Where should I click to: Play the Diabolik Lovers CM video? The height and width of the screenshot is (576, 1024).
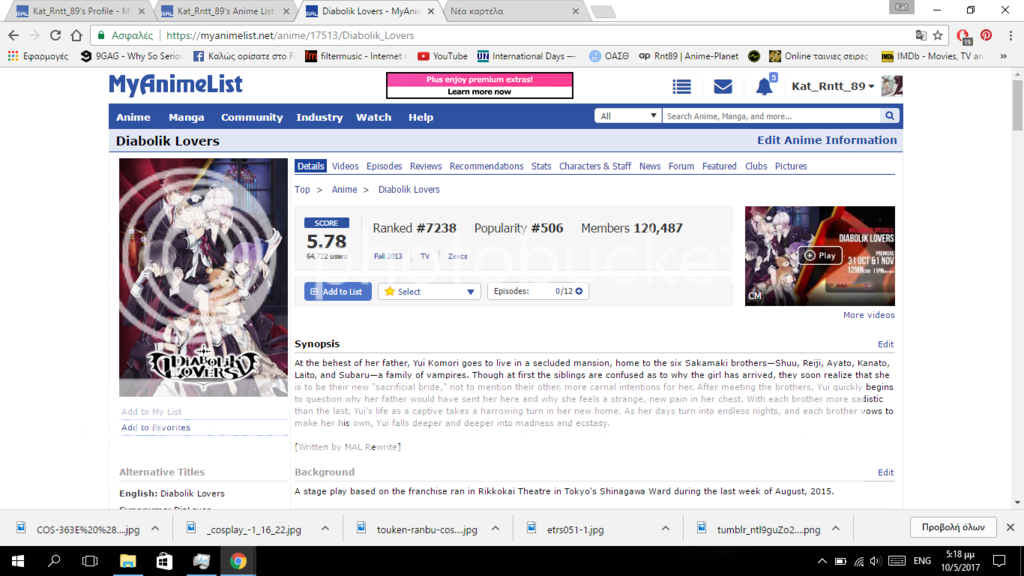click(820, 255)
